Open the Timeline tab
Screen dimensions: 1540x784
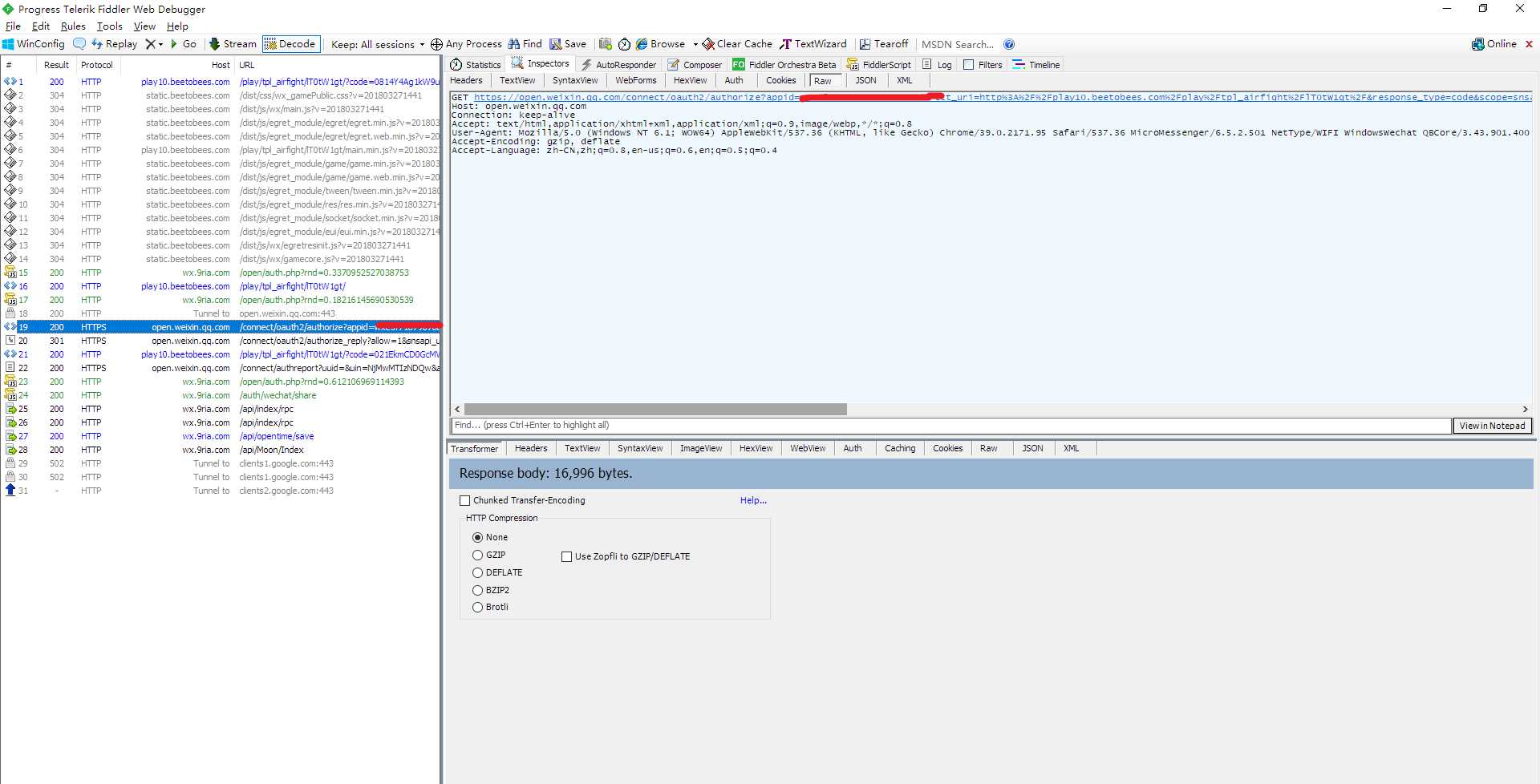point(1036,65)
